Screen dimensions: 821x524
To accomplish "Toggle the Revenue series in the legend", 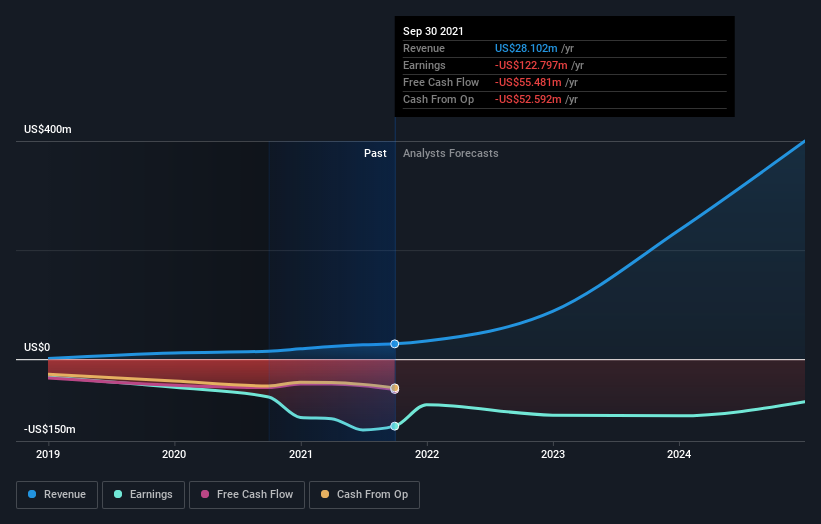I will [57, 495].
